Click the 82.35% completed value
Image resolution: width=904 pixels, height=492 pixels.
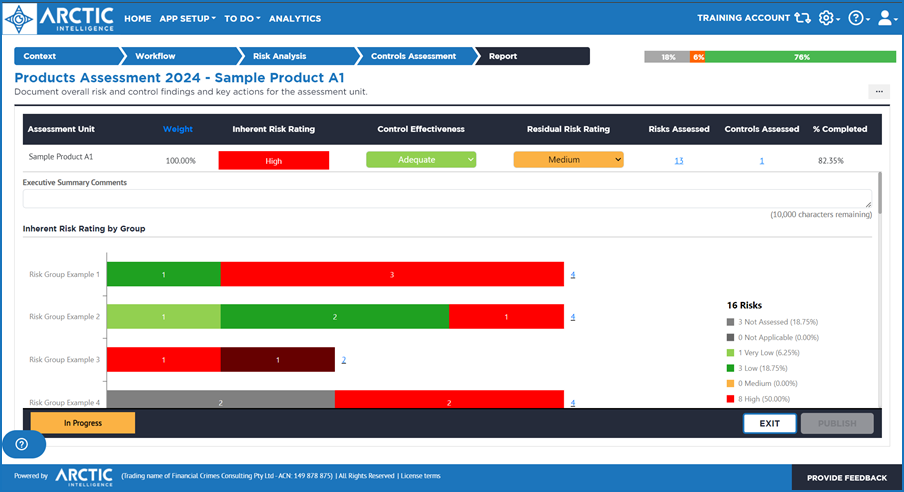point(830,161)
